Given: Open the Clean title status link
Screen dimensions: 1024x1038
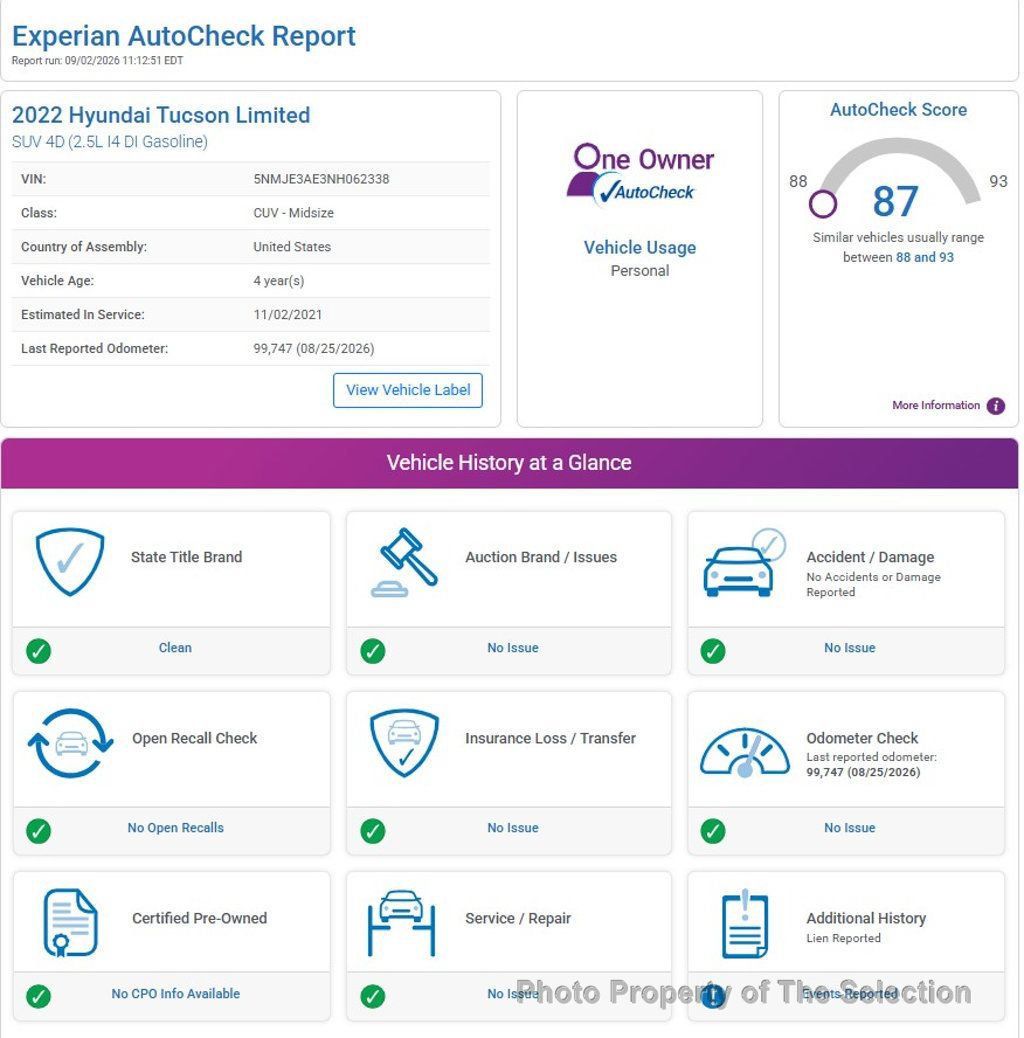Looking at the screenshot, I should pos(175,647).
